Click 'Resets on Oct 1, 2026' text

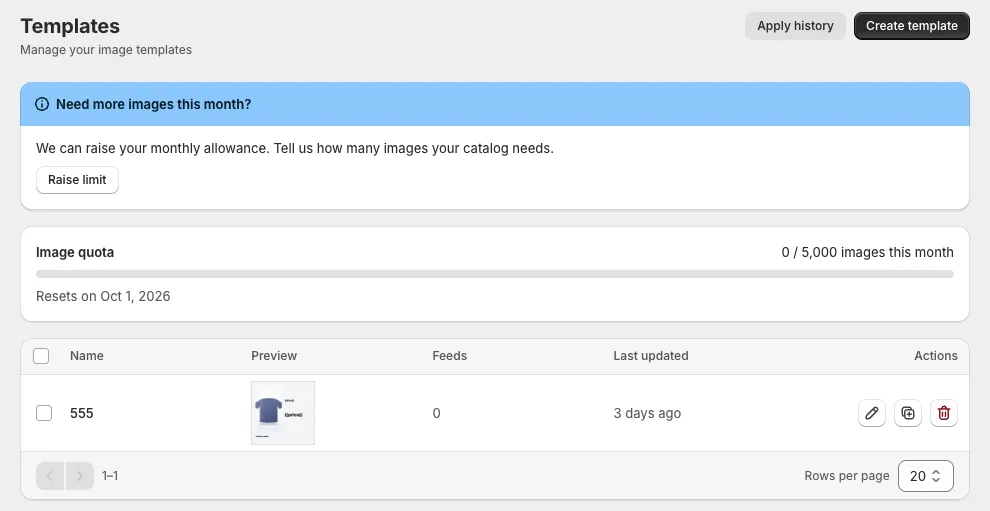click(x=103, y=296)
